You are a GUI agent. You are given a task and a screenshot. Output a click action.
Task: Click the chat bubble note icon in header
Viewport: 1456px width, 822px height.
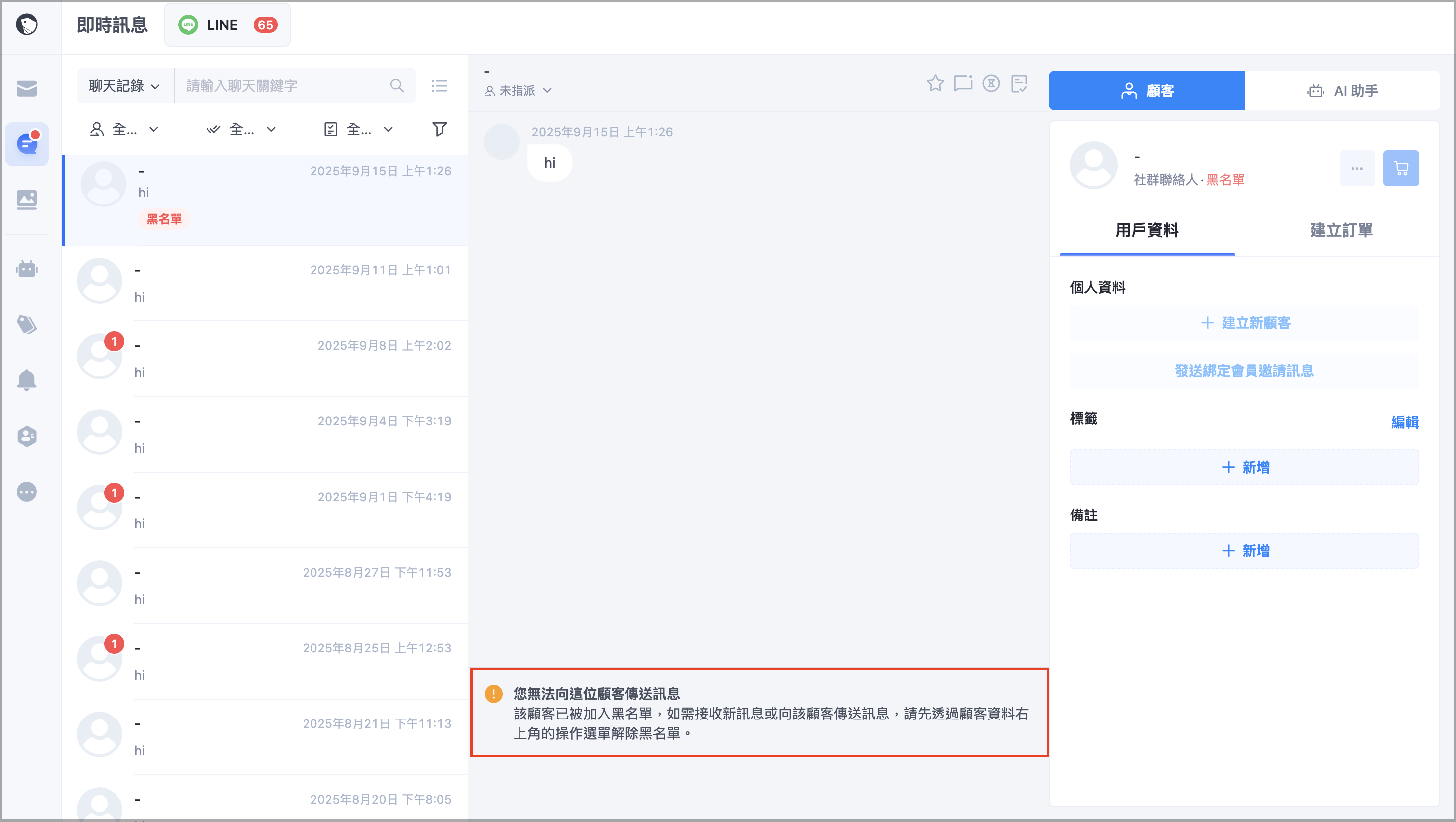(x=963, y=83)
